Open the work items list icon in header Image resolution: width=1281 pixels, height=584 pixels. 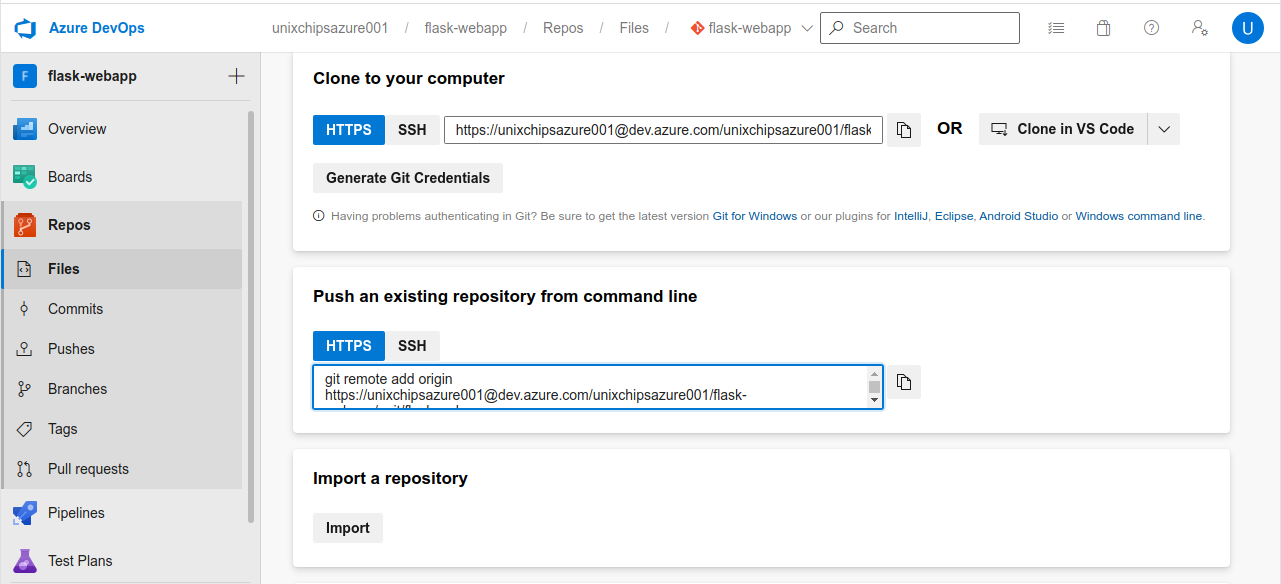[x=1056, y=28]
